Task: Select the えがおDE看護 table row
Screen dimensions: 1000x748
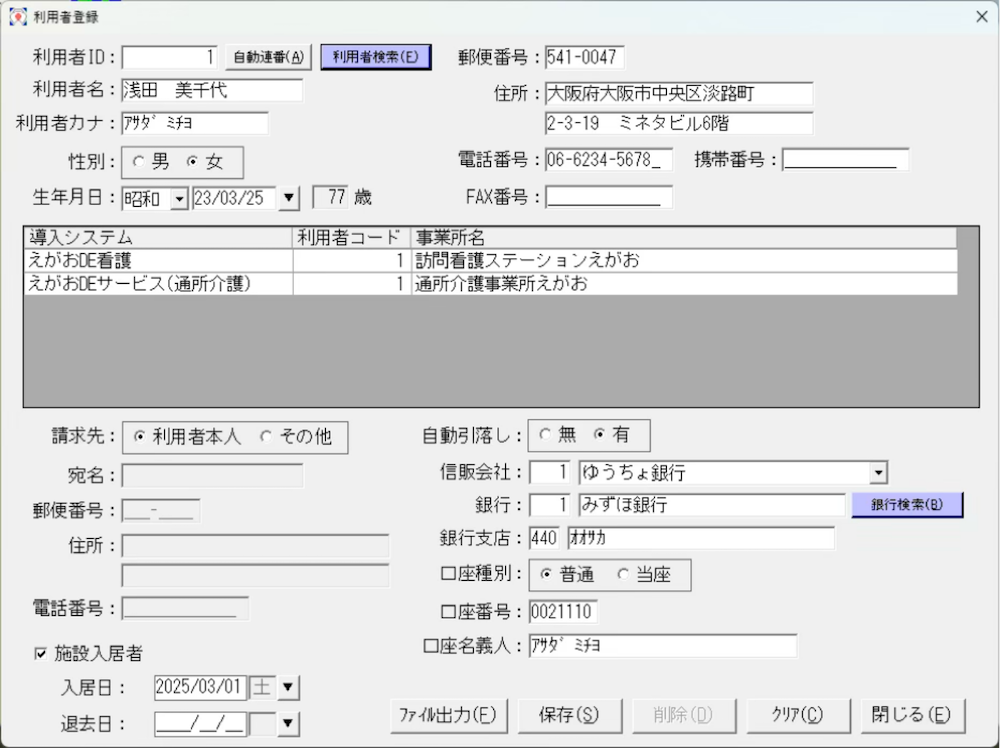Action: tap(158, 261)
